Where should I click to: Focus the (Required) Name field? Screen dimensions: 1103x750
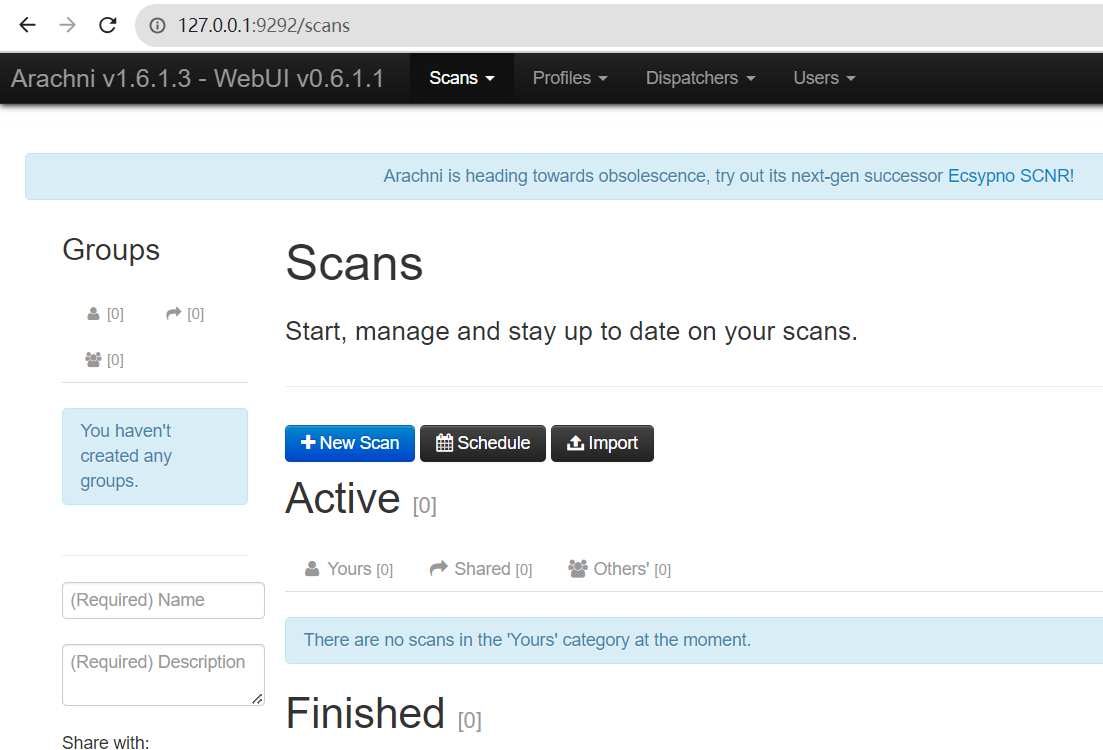[163, 600]
